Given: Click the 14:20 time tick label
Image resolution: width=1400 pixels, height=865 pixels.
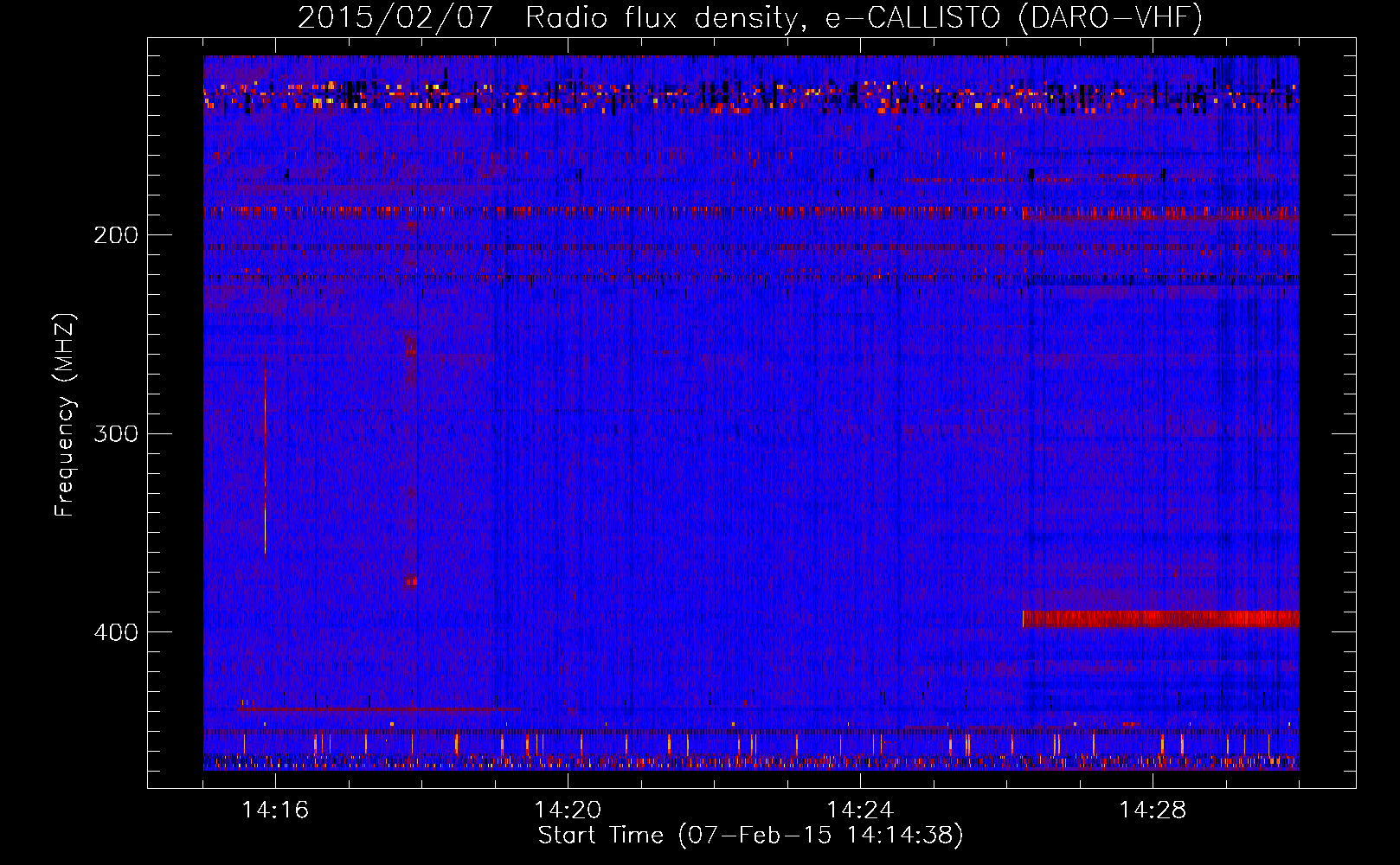Looking at the screenshot, I should 568,810.
